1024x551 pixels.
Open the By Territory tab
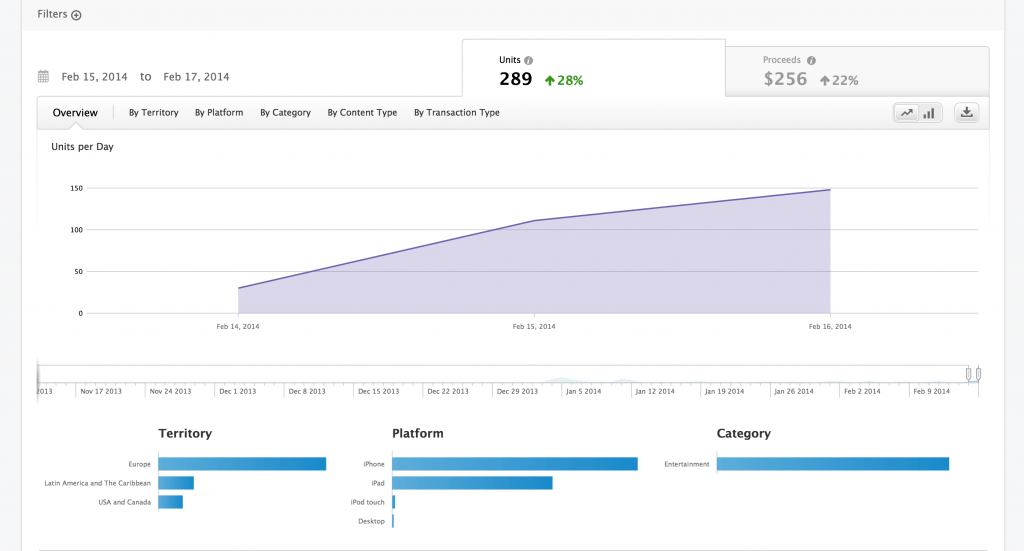click(x=153, y=113)
